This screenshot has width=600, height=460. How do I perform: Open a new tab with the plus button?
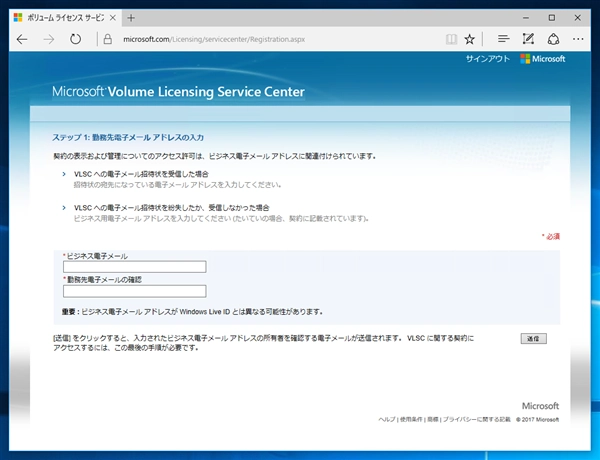coord(131,18)
